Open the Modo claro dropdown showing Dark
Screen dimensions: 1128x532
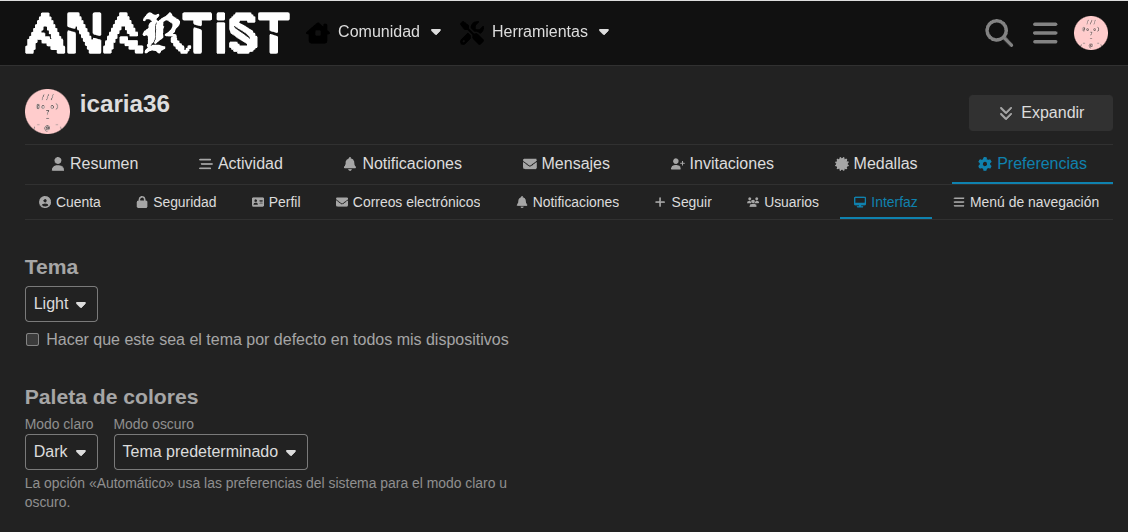point(61,452)
